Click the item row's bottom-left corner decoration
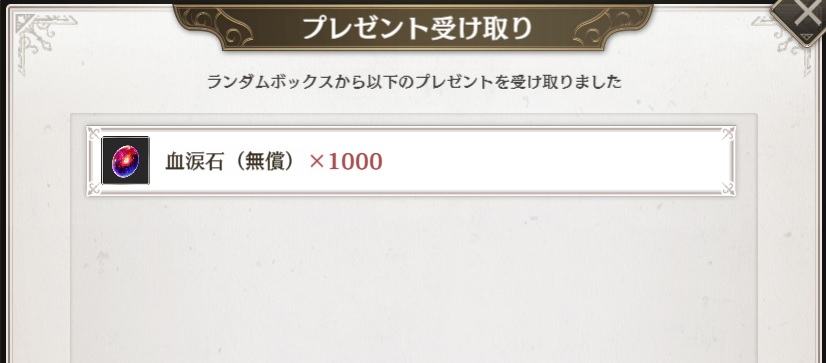Screen dimensions: 826x363 tap(94, 189)
